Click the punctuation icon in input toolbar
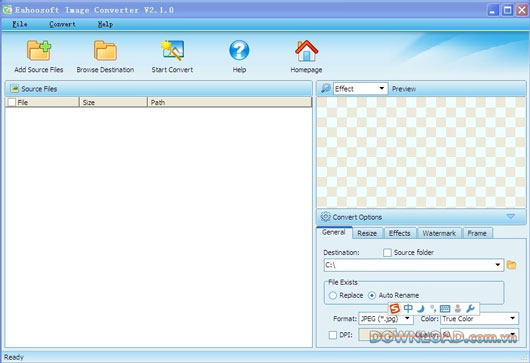This screenshot has width=530, height=363. pos(432,308)
